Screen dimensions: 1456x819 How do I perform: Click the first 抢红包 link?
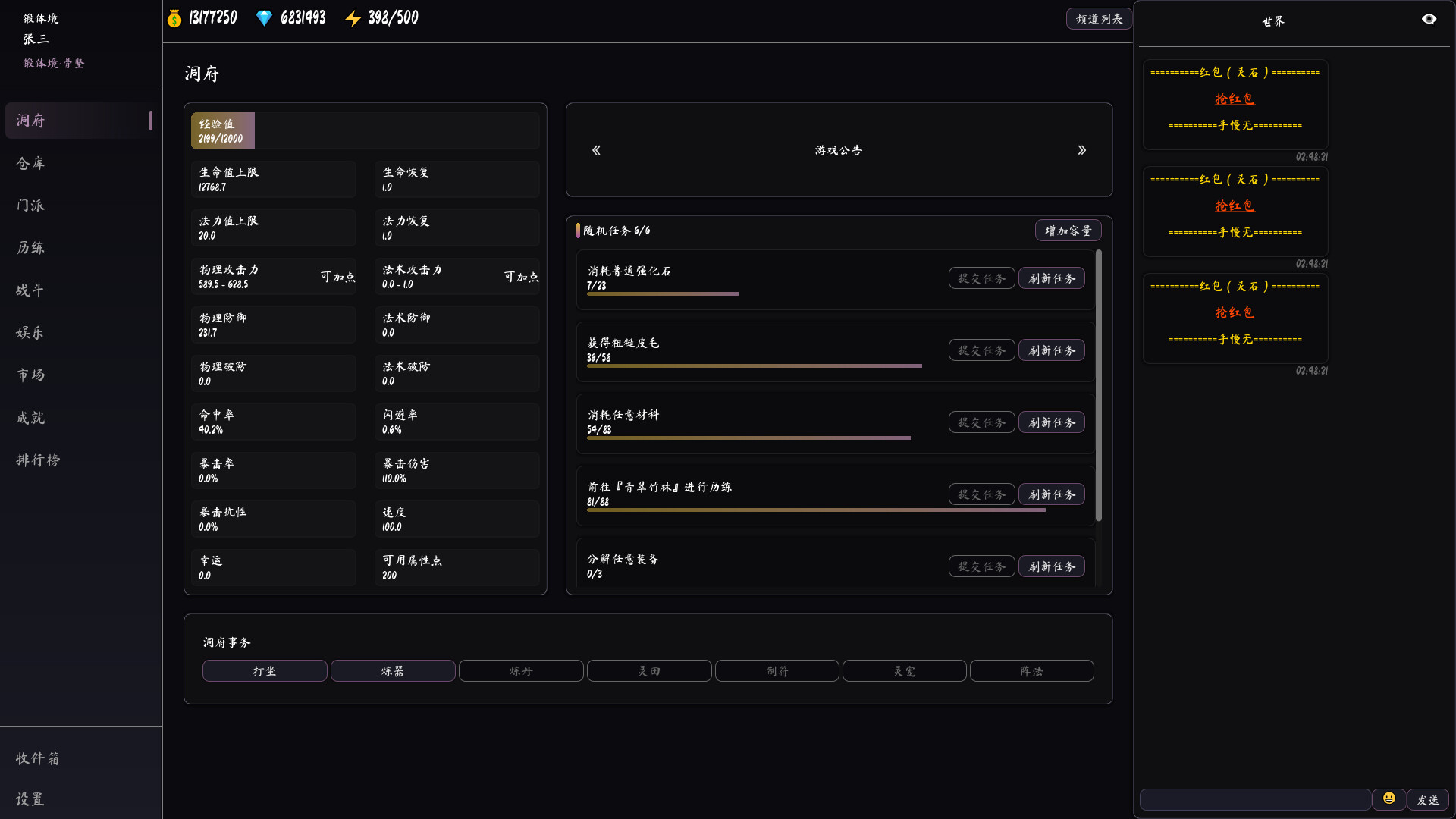(x=1234, y=99)
